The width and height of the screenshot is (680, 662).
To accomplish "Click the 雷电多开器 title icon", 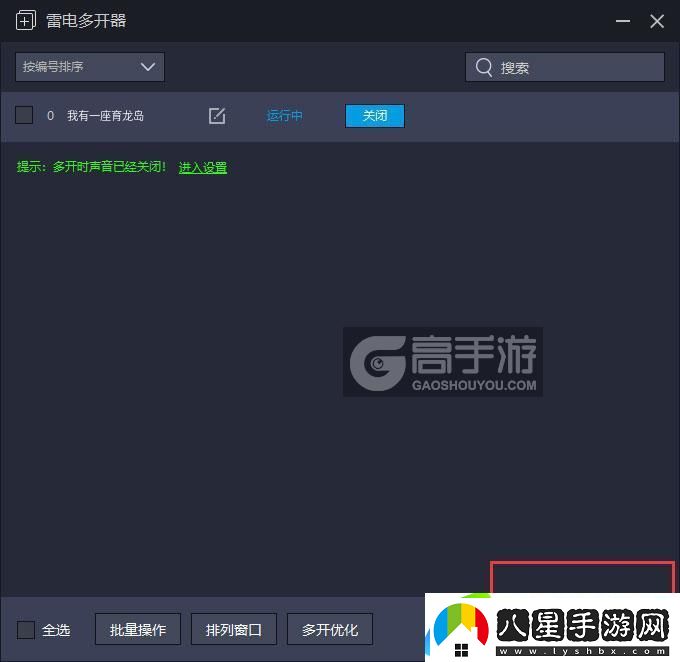I will coord(26,20).
